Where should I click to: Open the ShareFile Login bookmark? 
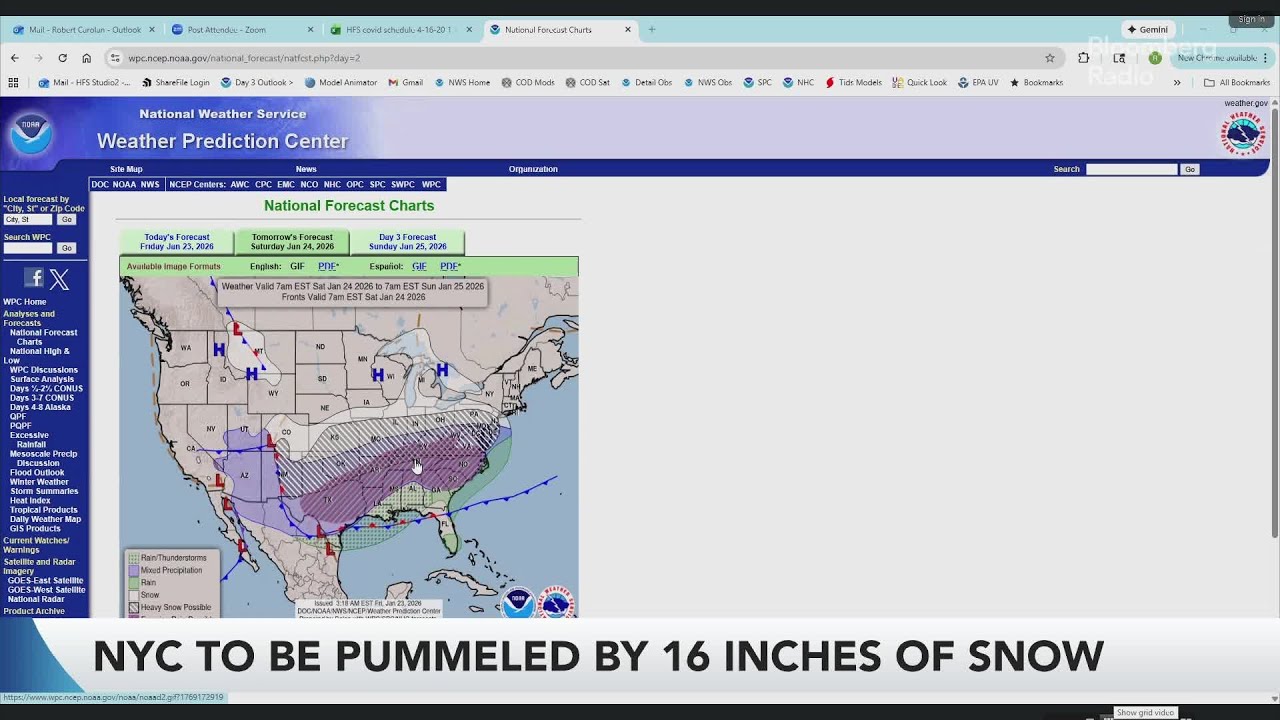(175, 83)
